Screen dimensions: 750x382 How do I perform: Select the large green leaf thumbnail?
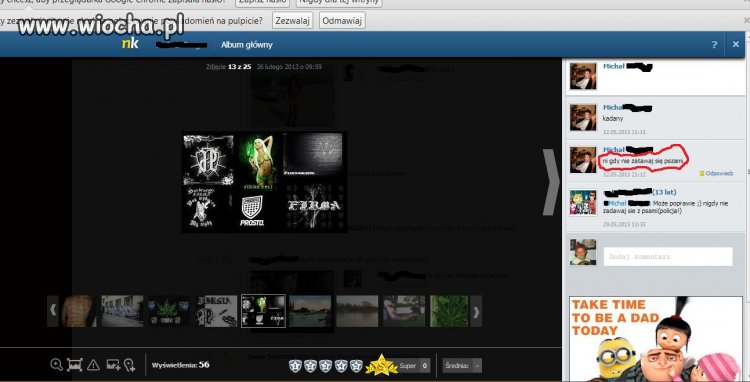pyautogui.click(x=449, y=311)
